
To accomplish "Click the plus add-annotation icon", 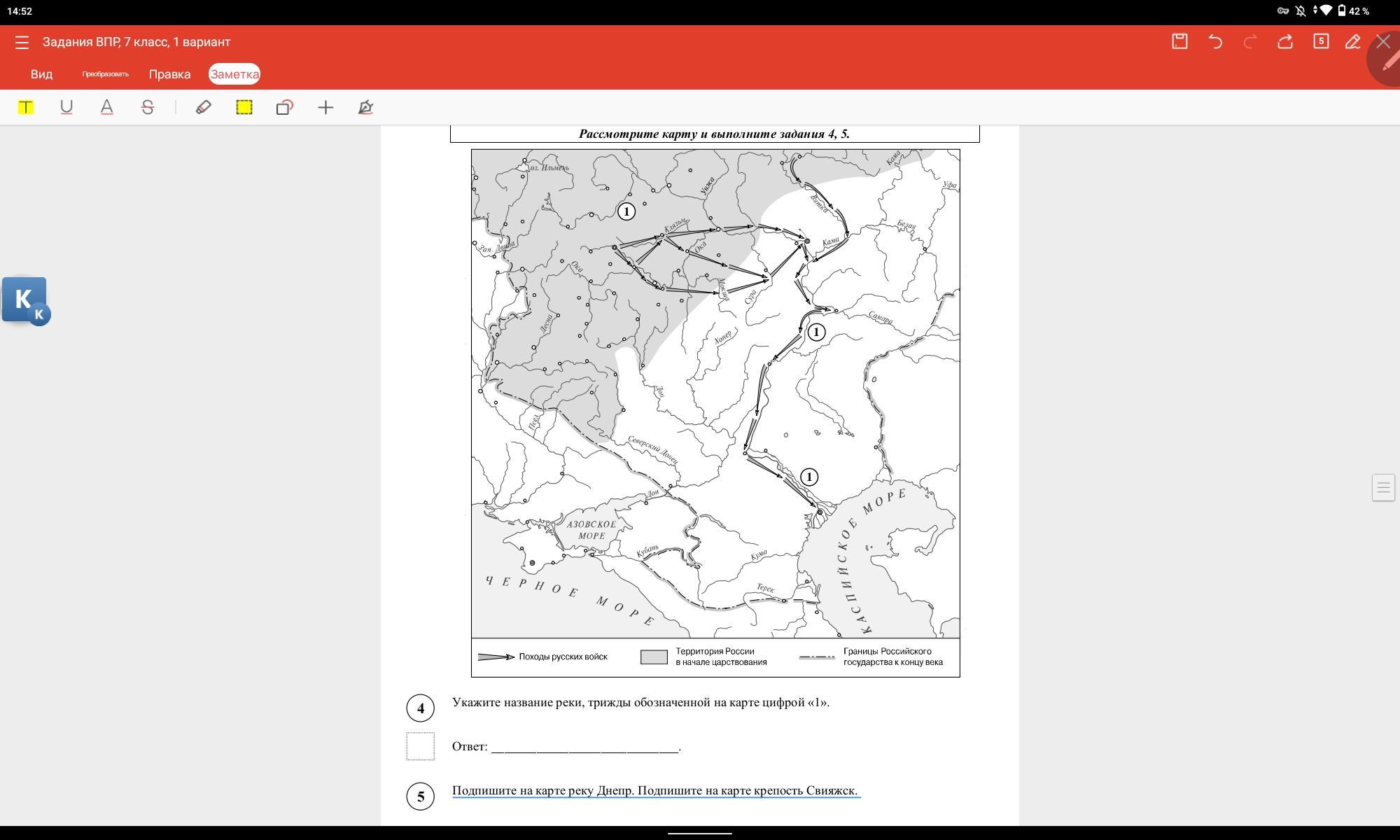I will (325, 107).
